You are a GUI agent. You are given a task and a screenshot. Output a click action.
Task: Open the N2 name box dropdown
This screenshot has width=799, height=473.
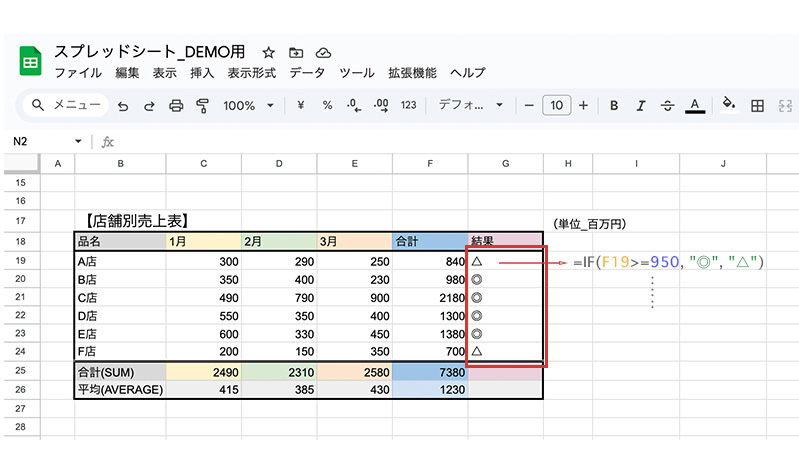tap(78, 142)
